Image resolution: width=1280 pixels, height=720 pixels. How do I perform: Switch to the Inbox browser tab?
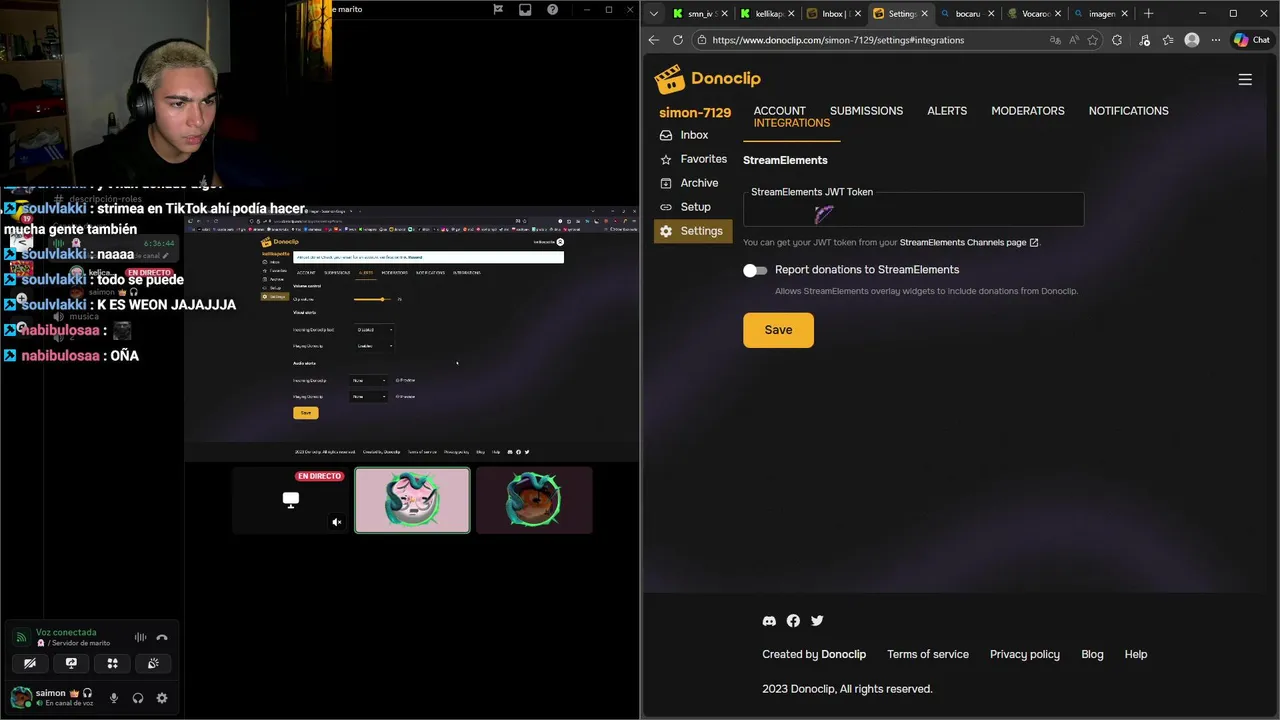coord(833,14)
